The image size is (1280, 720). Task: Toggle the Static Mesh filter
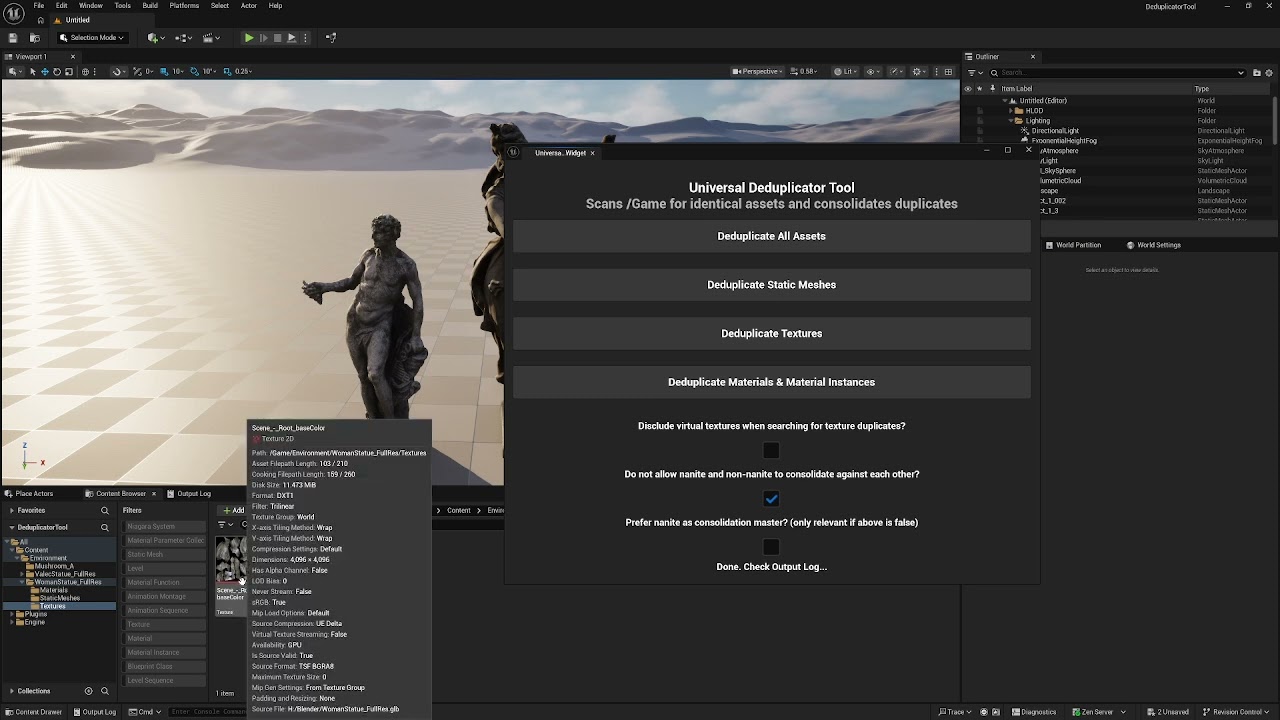165,554
